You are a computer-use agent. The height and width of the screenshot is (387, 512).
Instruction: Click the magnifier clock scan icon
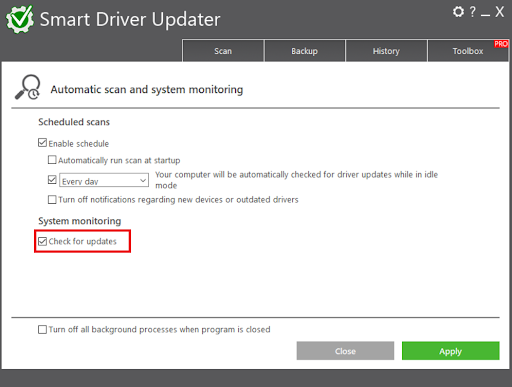(27, 87)
